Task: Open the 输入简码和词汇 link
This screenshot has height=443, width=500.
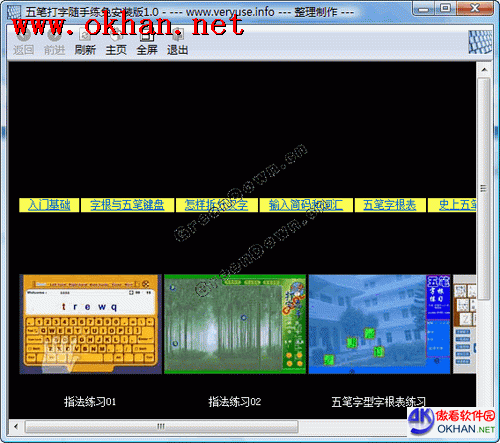Action: pos(306,205)
